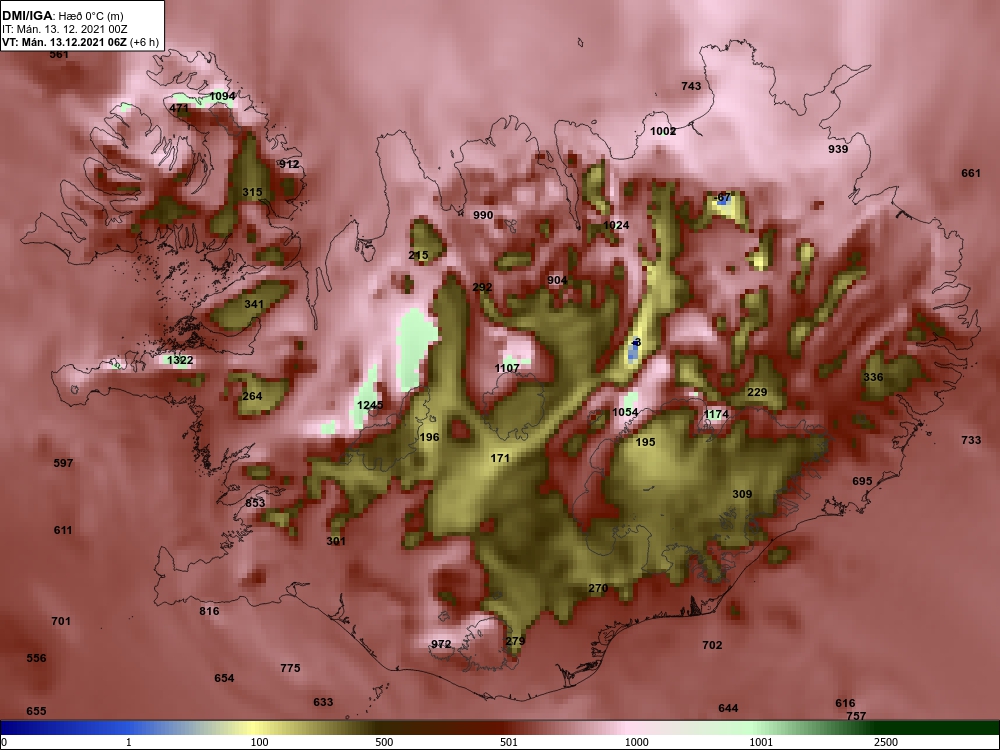This screenshot has height=750, width=1000.
Task: Click the color scale label 100
Action: 259,742
